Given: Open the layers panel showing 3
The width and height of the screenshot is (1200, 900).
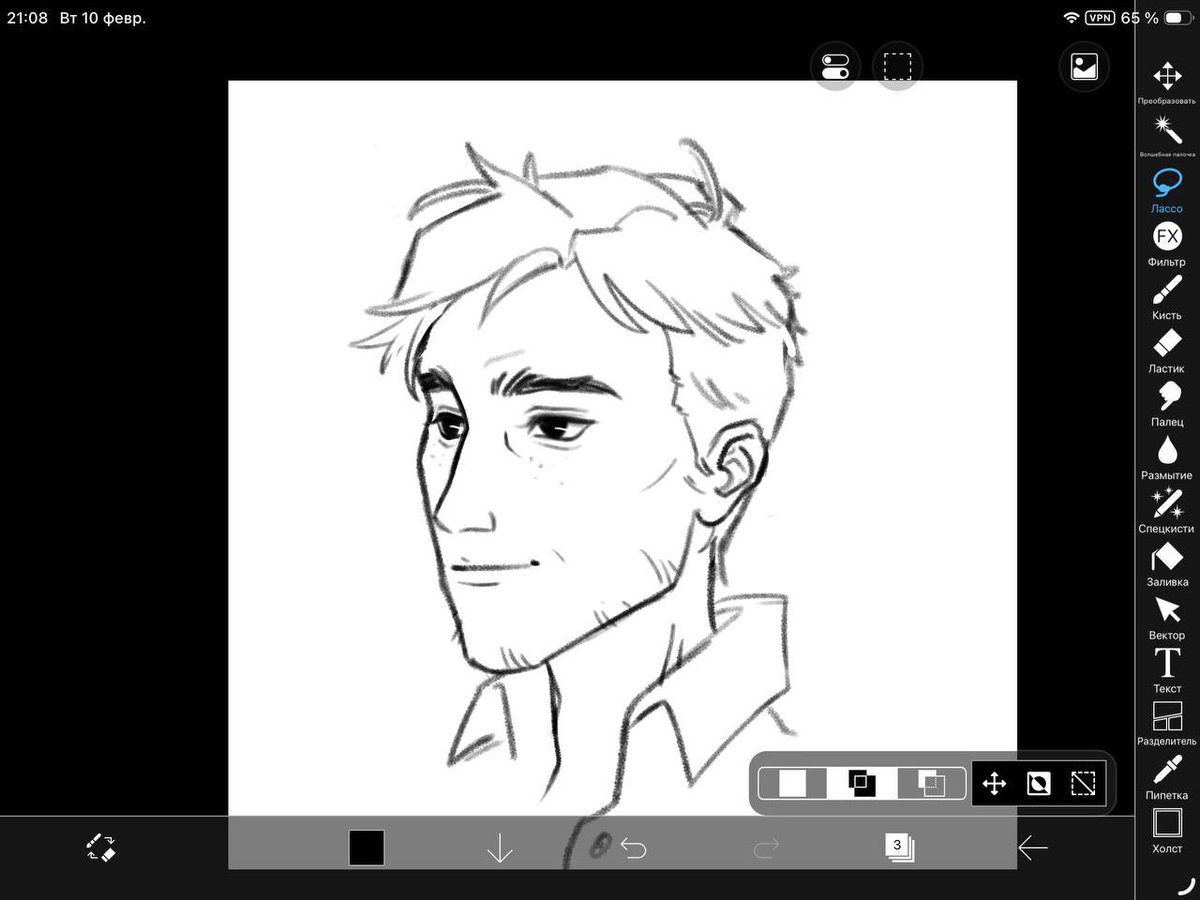Looking at the screenshot, I should (899, 848).
